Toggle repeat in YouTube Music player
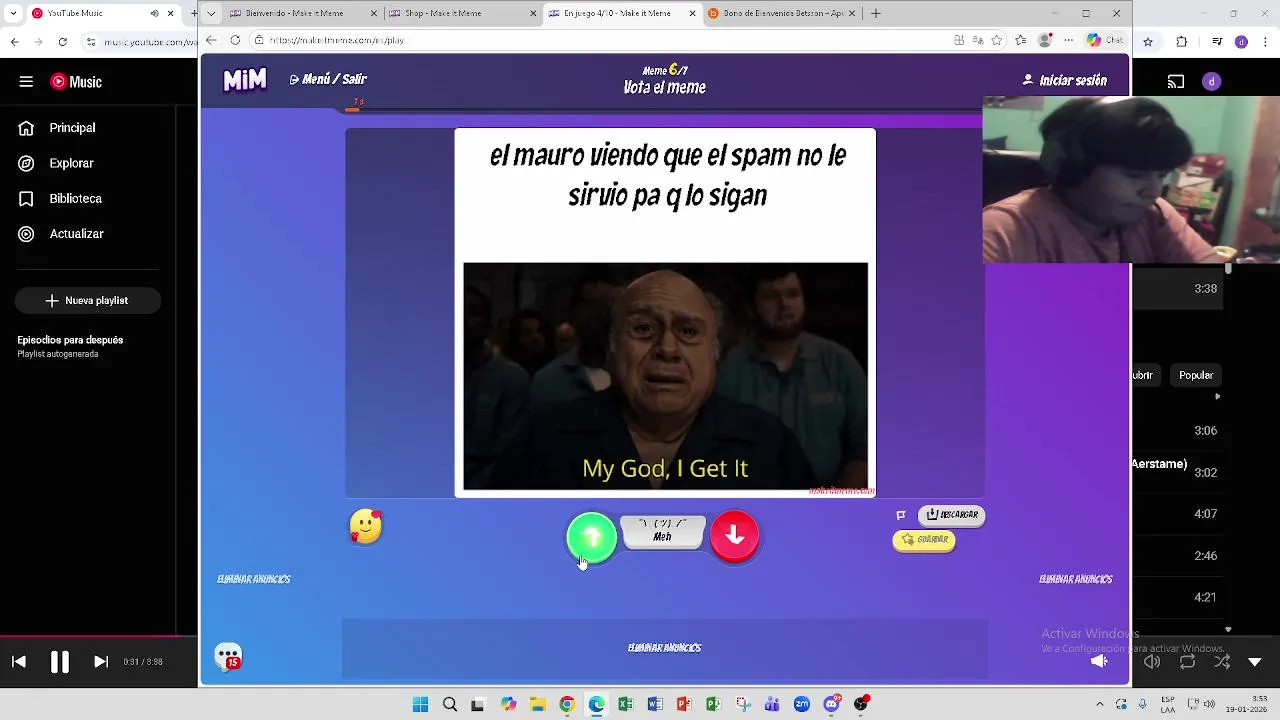The height and width of the screenshot is (720, 1280). 1187,662
